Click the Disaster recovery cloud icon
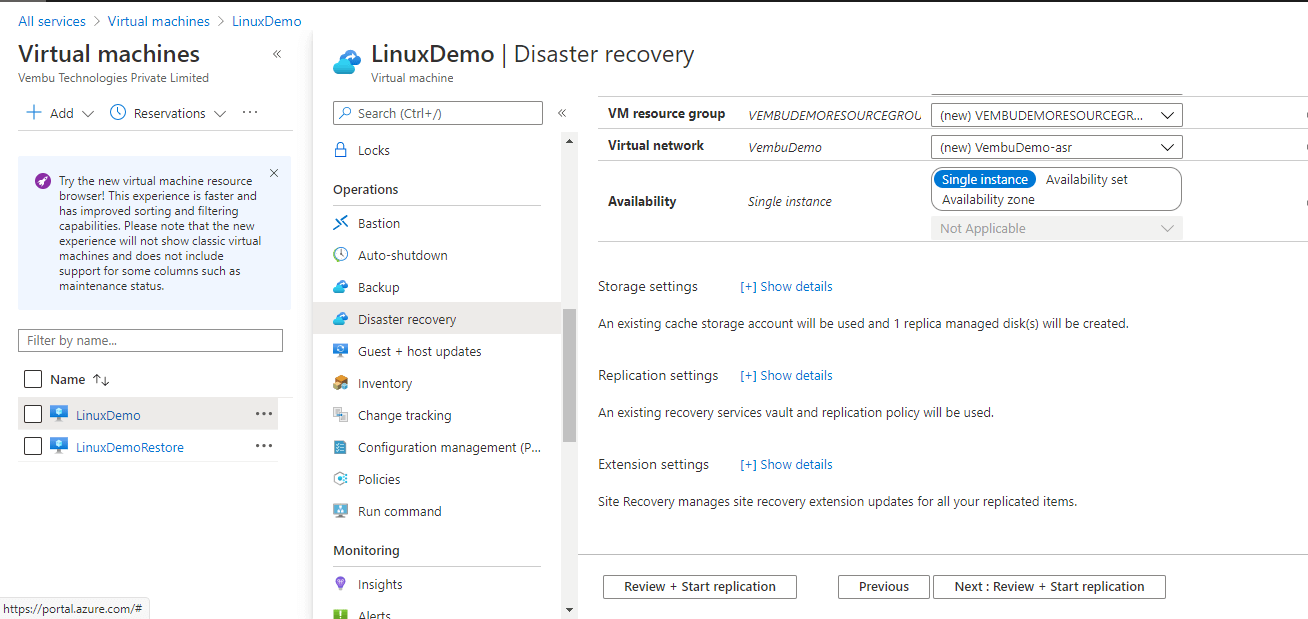This screenshot has height=619, width=1308. tap(340, 319)
